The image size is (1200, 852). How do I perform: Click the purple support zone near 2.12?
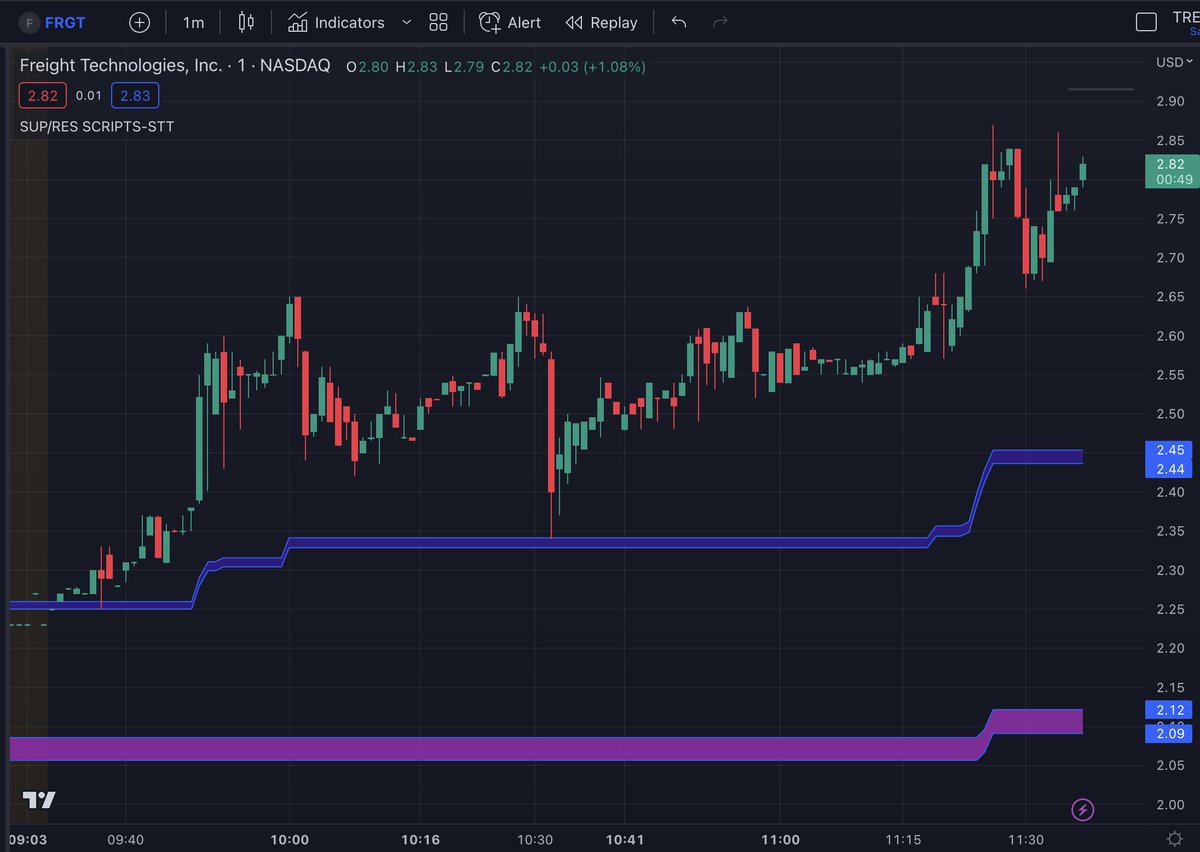click(1037, 721)
